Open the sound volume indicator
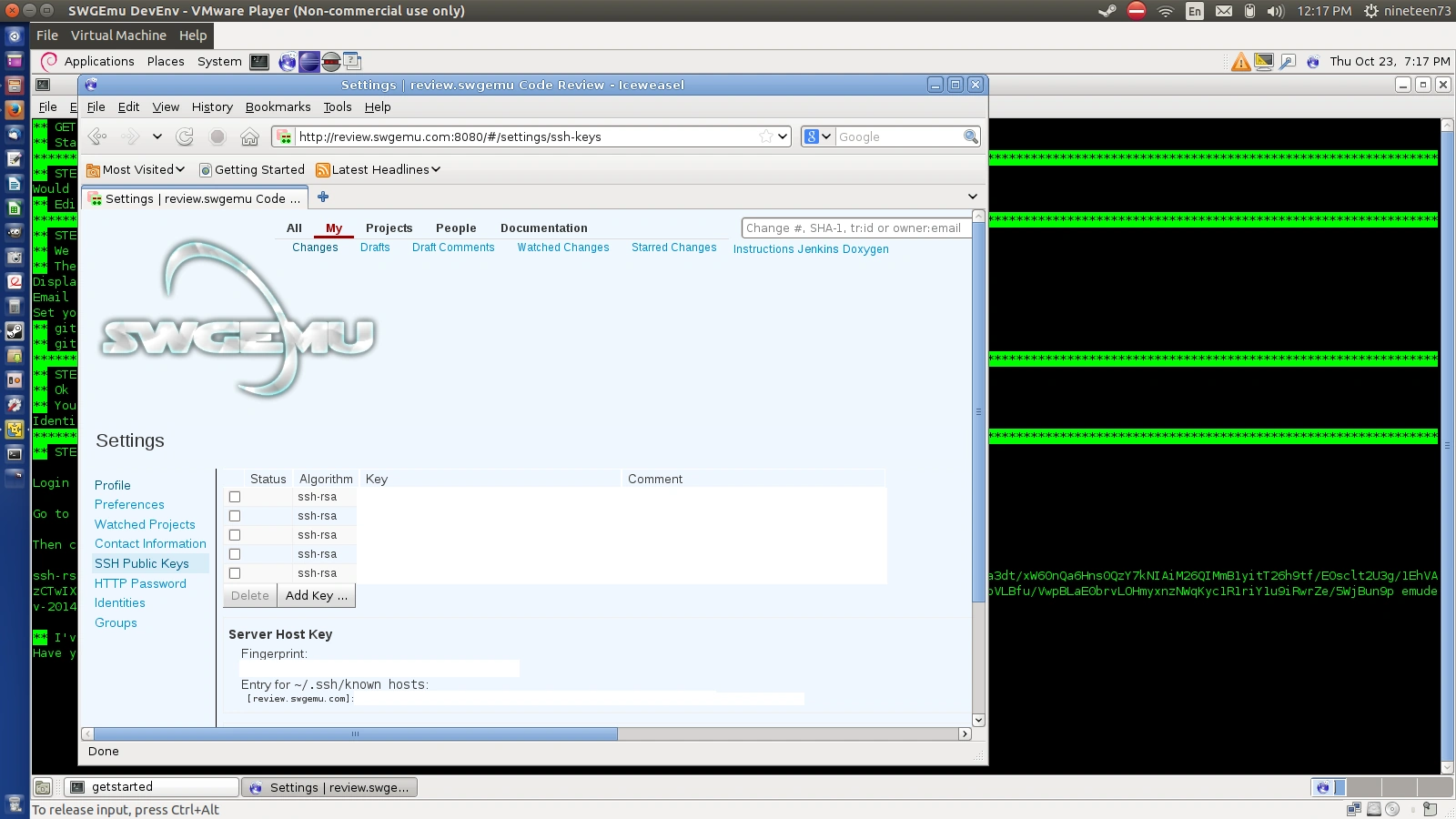This screenshot has width=1456, height=819. tap(1275, 11)
